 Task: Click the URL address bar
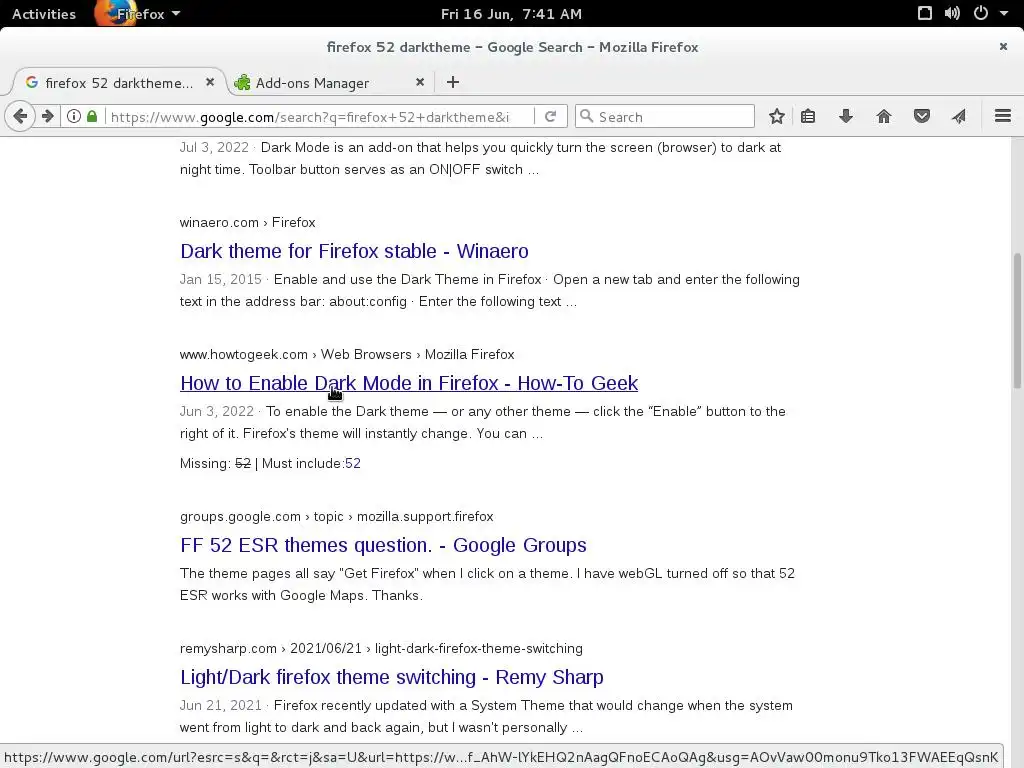(x=319, y=117)
